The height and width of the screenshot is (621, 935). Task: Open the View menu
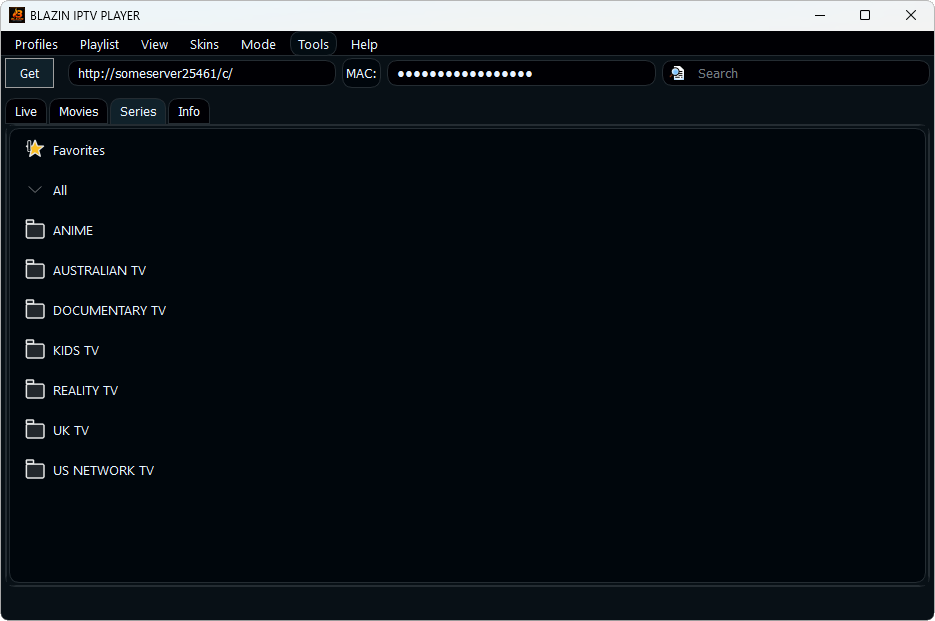pos(154,45)
